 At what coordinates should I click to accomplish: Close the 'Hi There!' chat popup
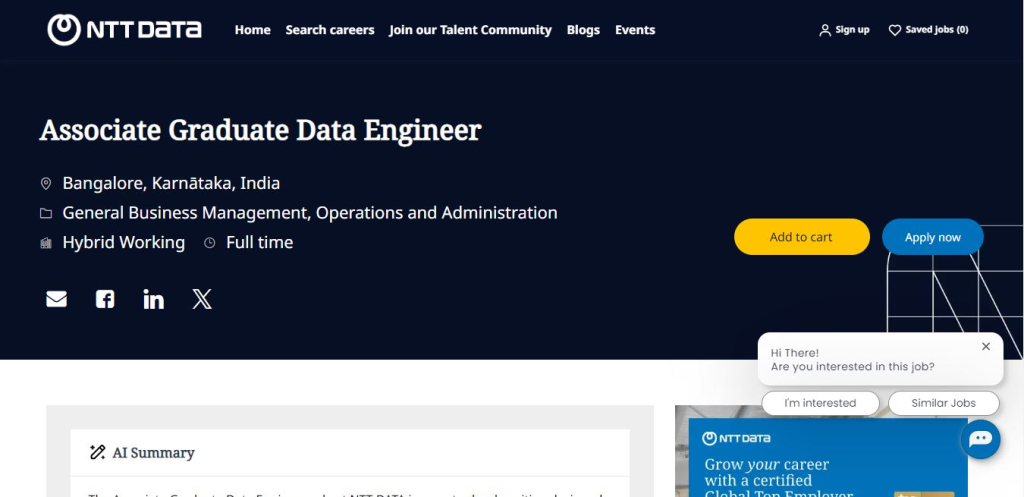986,347
